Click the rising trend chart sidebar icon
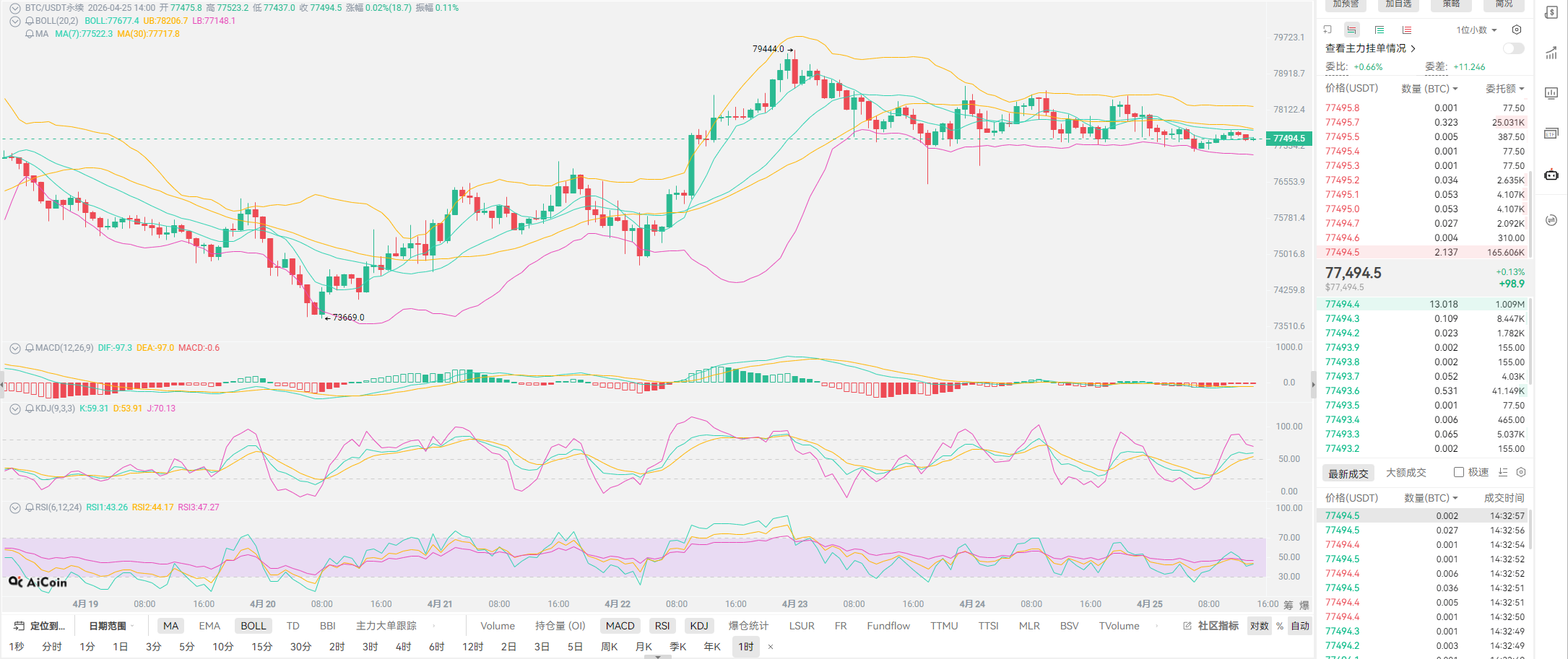The width and height of the screenshot is (1568, 659). pyautogui.click(x=1551, y=53)
